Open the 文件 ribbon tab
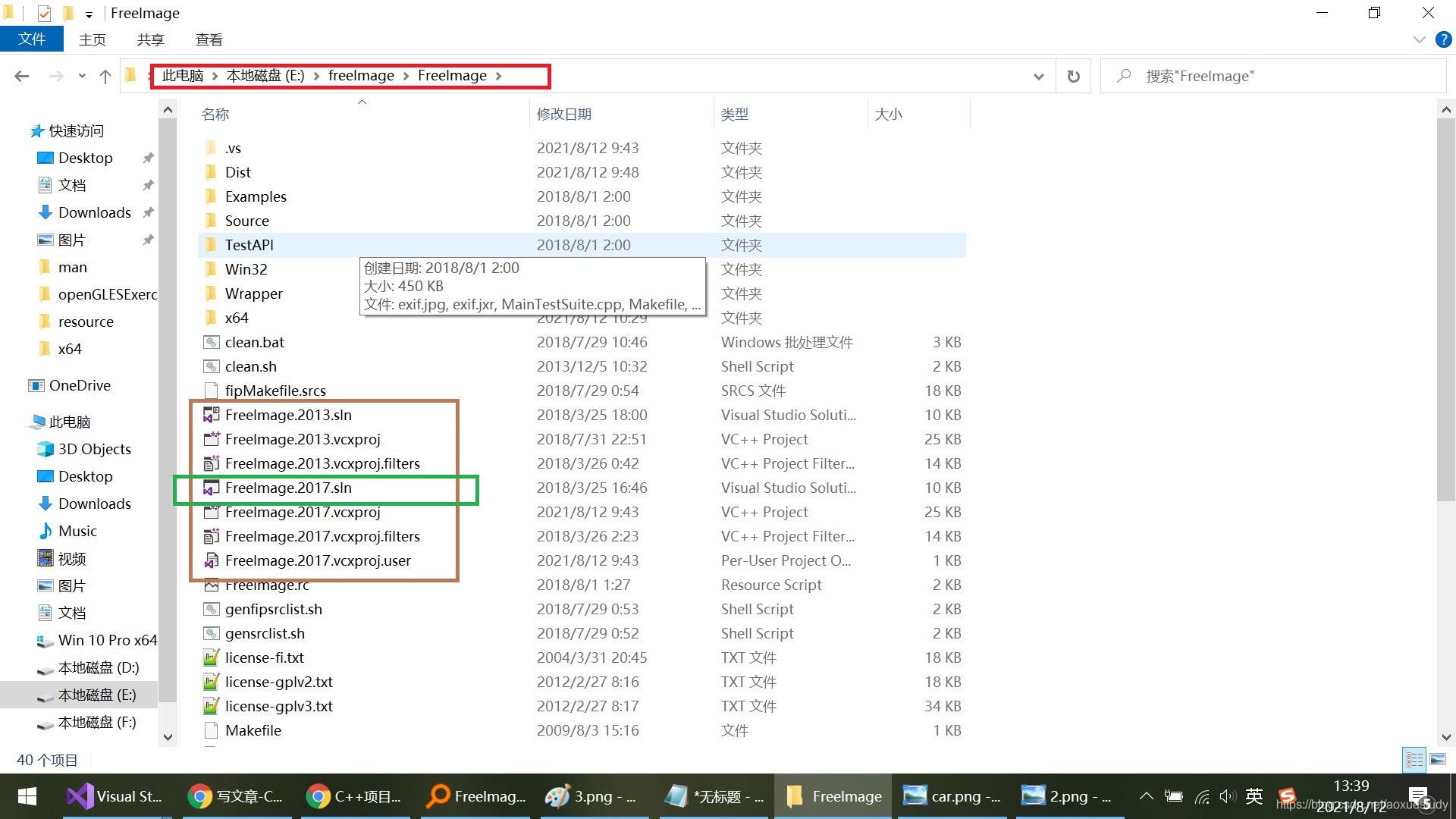The height and width of the screenshot is (819, 1456). point(31,39)
